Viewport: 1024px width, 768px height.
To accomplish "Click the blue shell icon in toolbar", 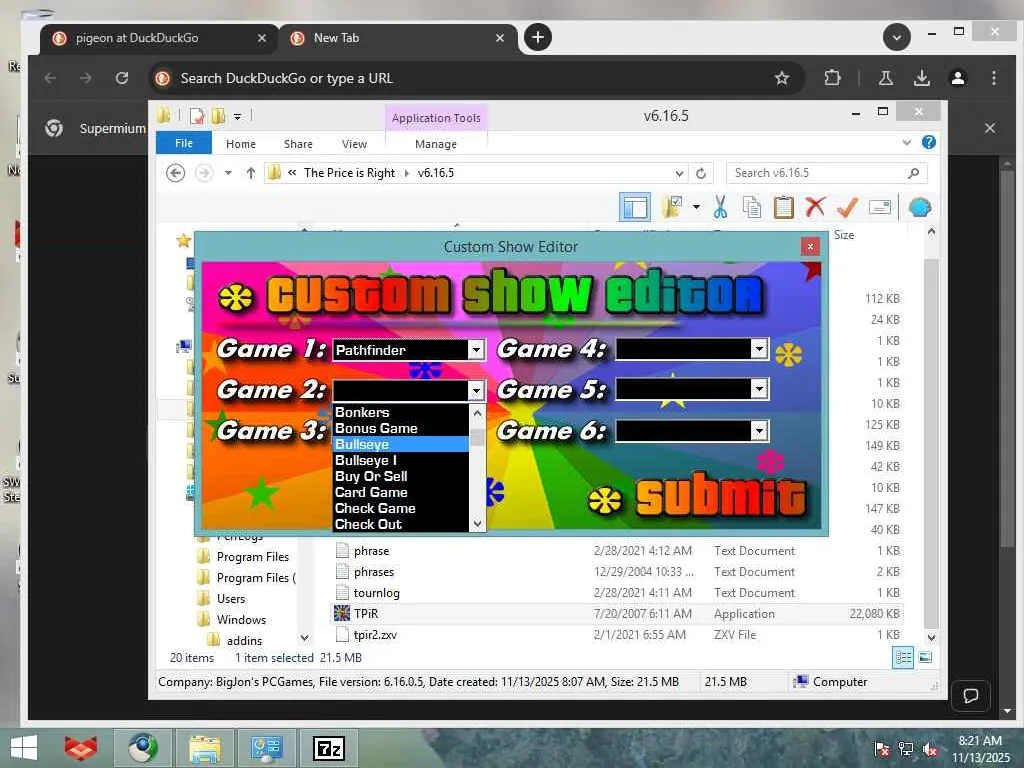I will 920,207.
